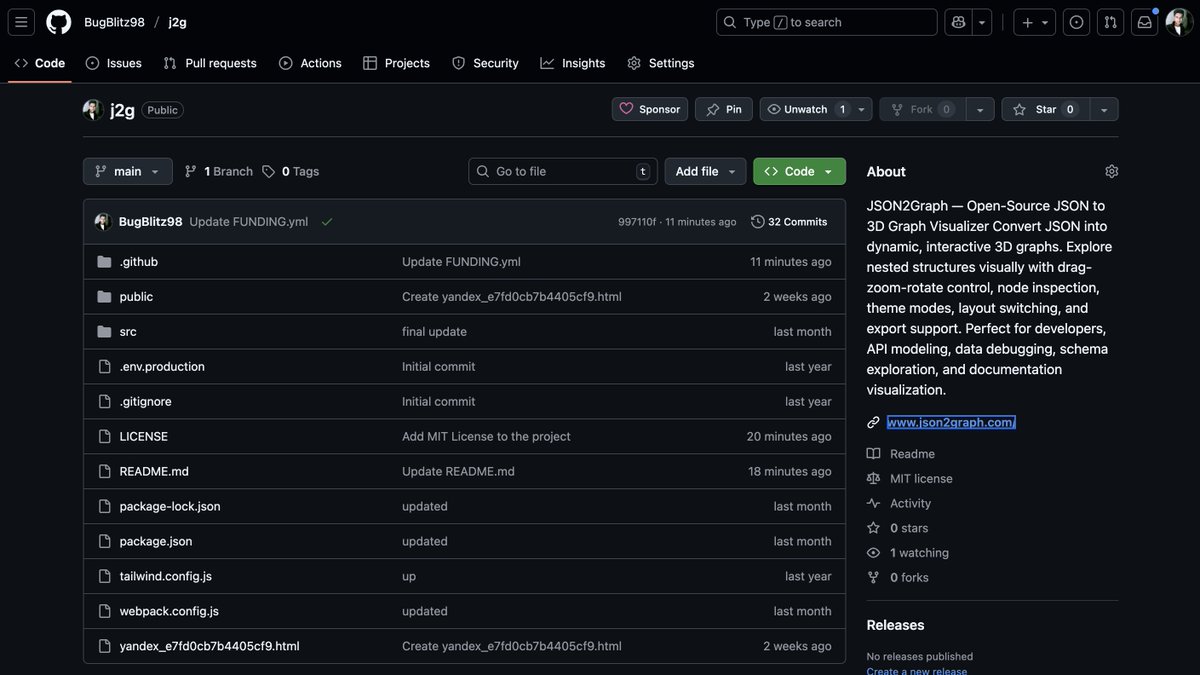Screen dimensions: 1200x675
Task: Open the Releases heading link
Action: (x=895, y=625)
